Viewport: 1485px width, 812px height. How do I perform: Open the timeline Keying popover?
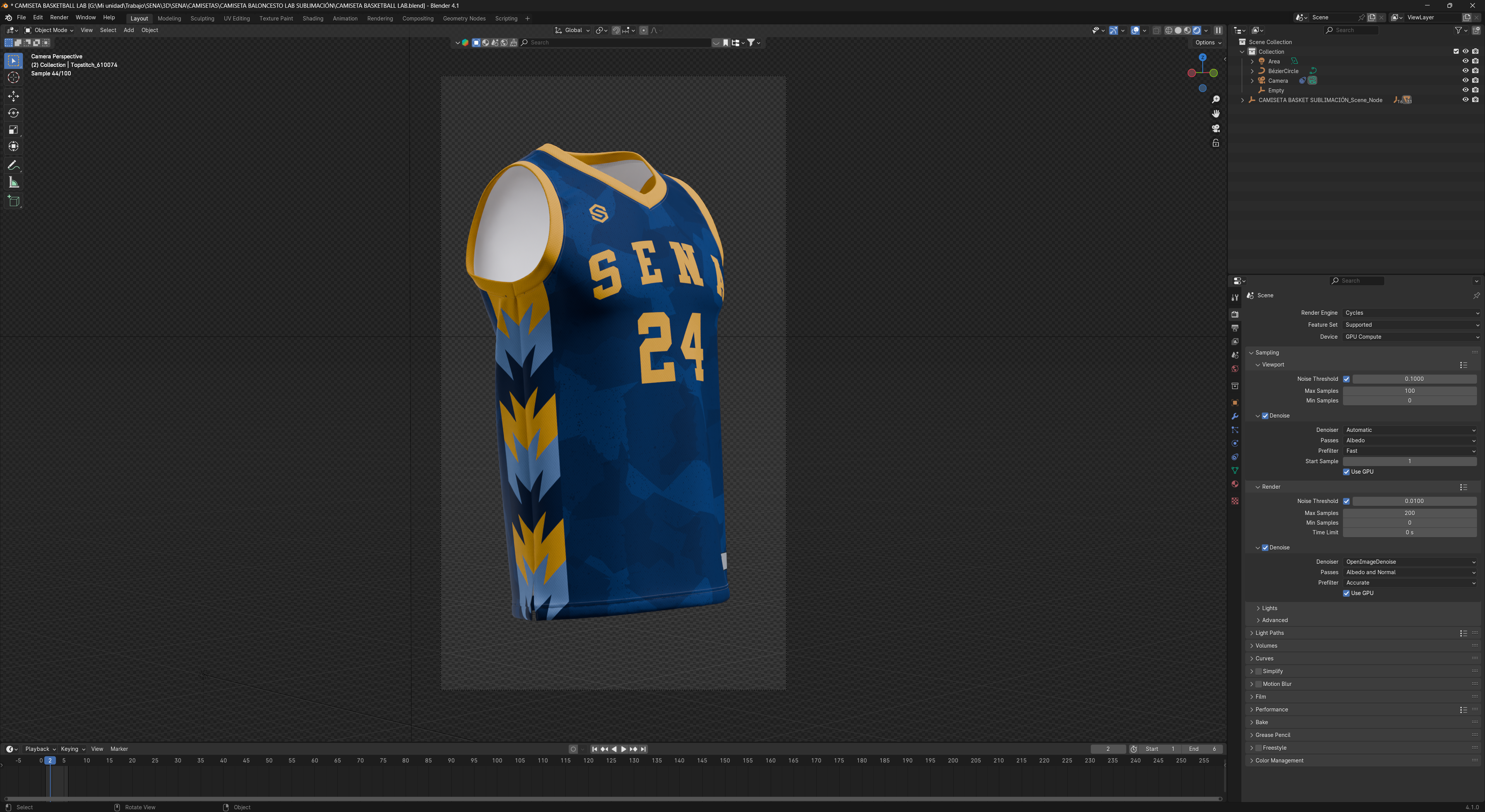73,749
